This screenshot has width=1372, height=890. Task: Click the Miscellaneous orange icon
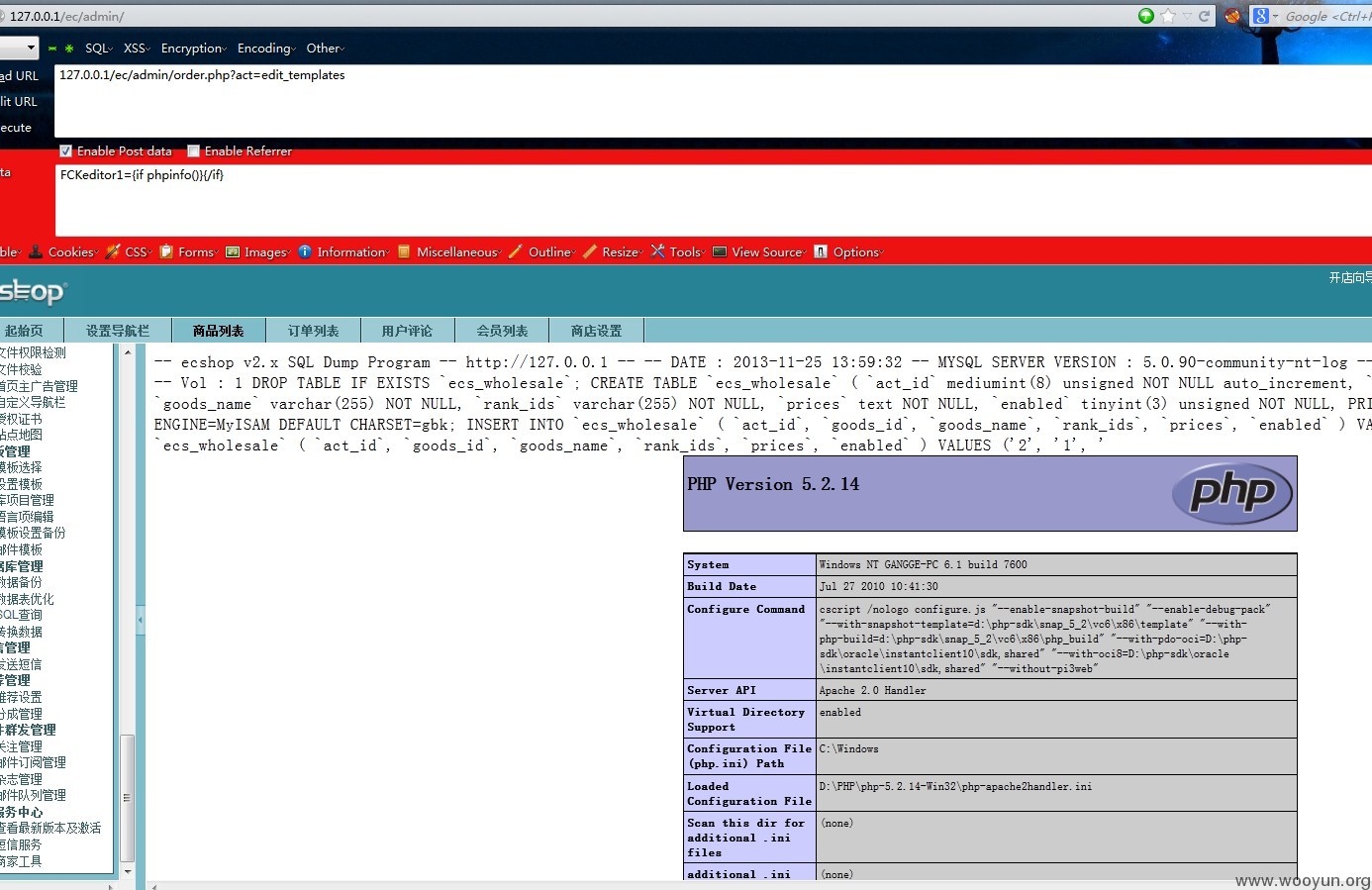pos(404,251)
